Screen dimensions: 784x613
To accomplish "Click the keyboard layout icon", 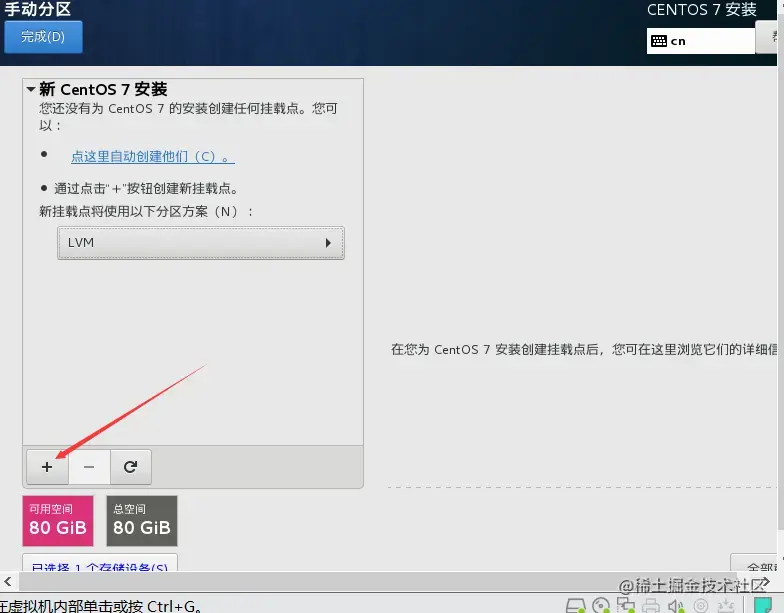I will coord(658,41).
